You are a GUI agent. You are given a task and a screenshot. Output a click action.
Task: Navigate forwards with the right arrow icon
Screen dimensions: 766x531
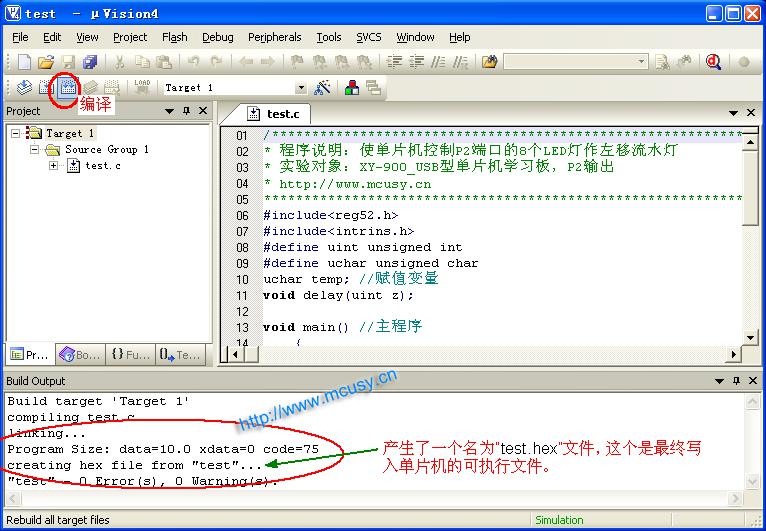(268, 62)
